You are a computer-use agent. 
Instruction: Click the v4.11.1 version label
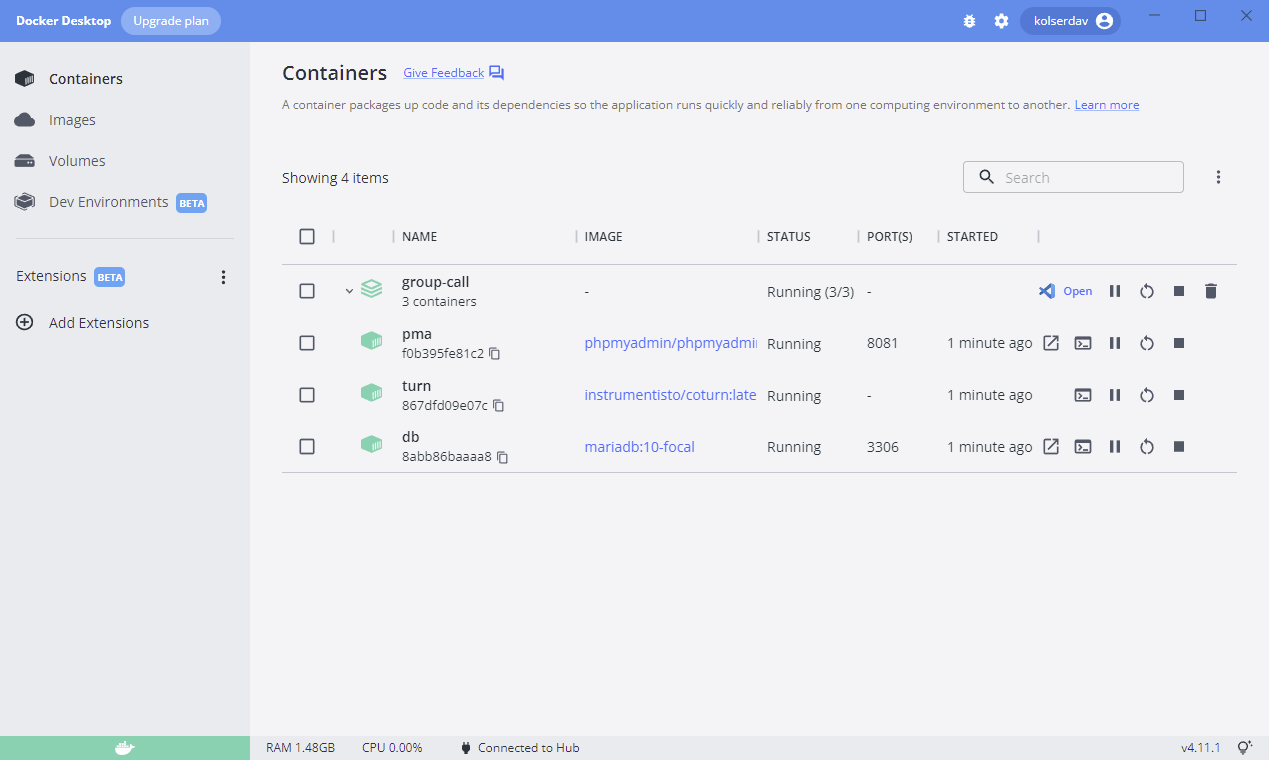pos(1201,748)
